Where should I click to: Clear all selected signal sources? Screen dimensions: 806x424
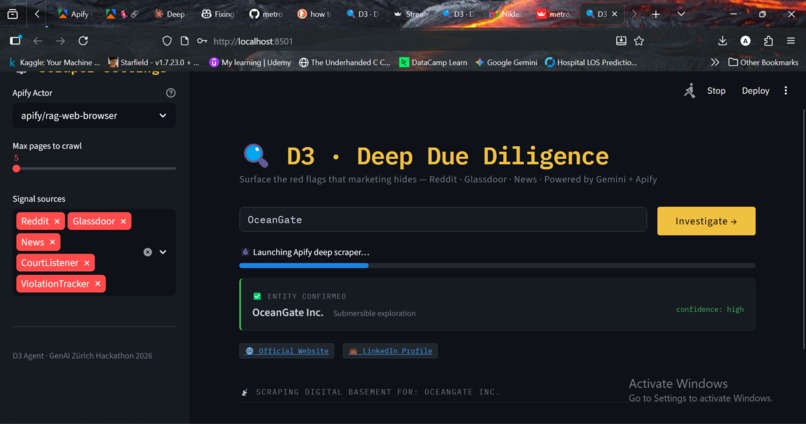coord(148,252)
